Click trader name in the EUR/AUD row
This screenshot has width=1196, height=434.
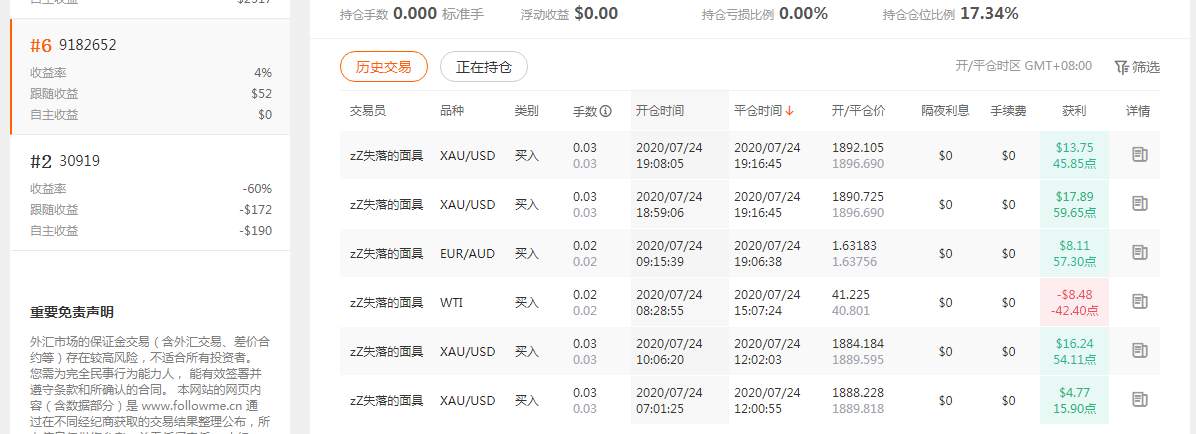click(386, 253)
